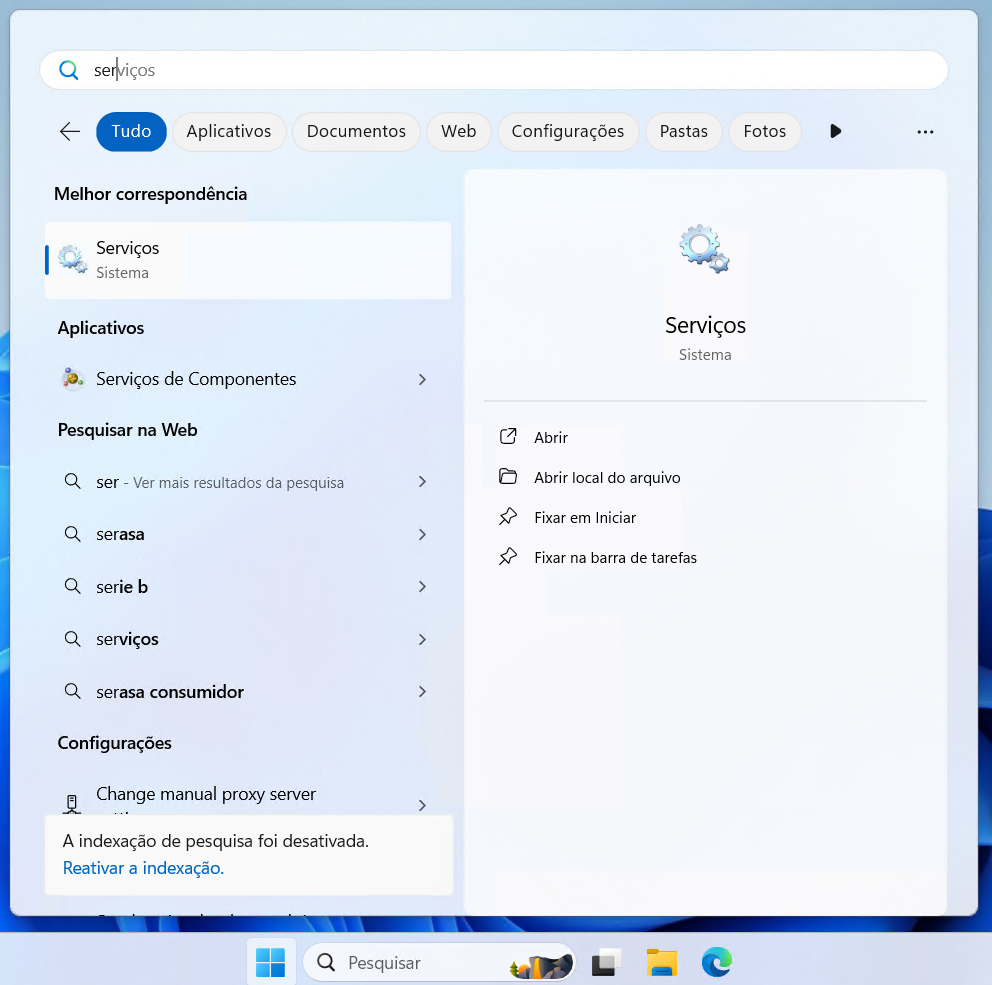Open Task View on the taskbar
This screenshot has width=992, height=985.
pyautogui.click(x=606, y=962)
